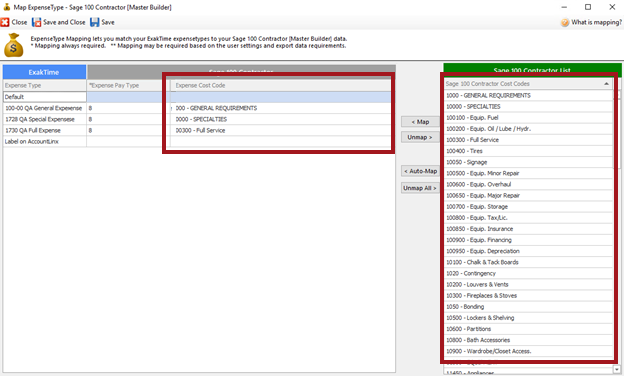Click the Save and Close disk icon

tap(37, 22)
